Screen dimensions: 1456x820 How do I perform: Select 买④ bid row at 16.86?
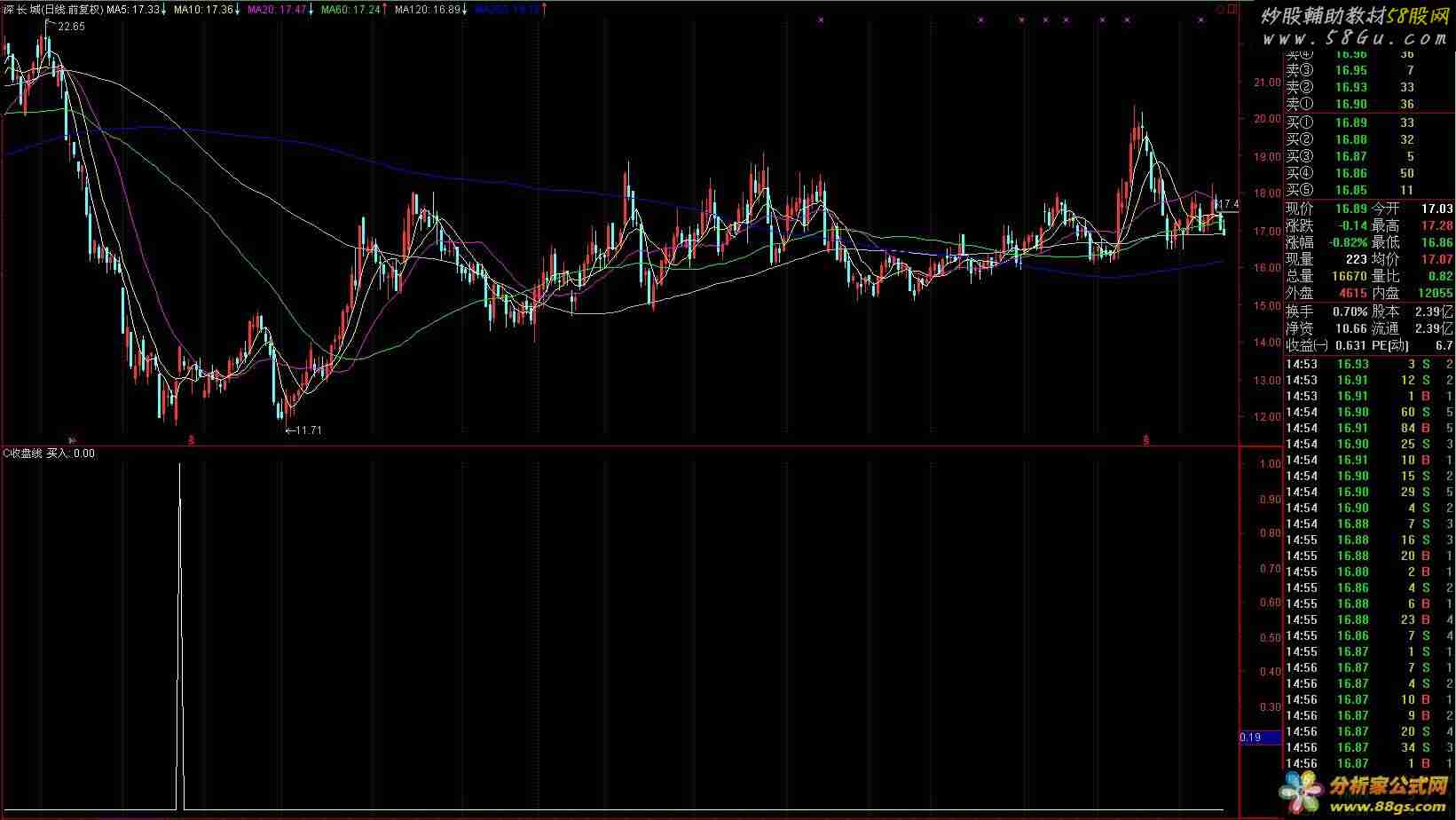tap(1370, 173)
